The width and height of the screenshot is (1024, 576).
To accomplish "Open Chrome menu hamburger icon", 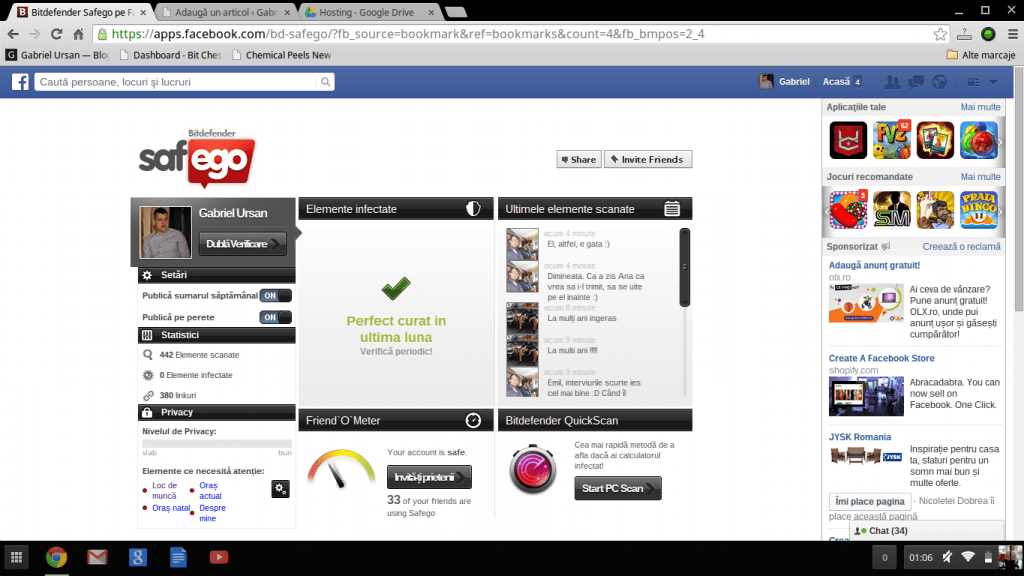I will tap(1013, 34).
